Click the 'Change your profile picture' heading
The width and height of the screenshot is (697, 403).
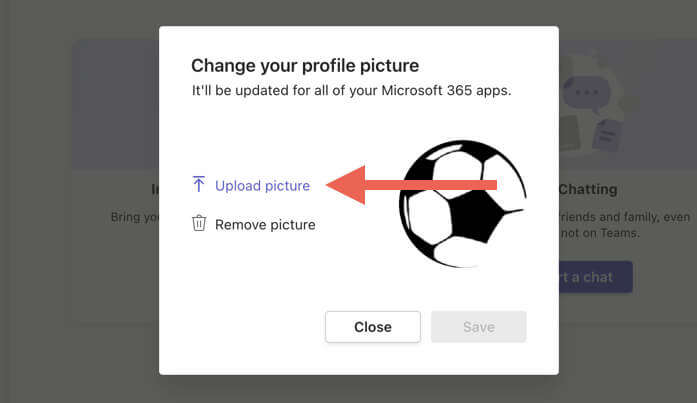[305, 66]
